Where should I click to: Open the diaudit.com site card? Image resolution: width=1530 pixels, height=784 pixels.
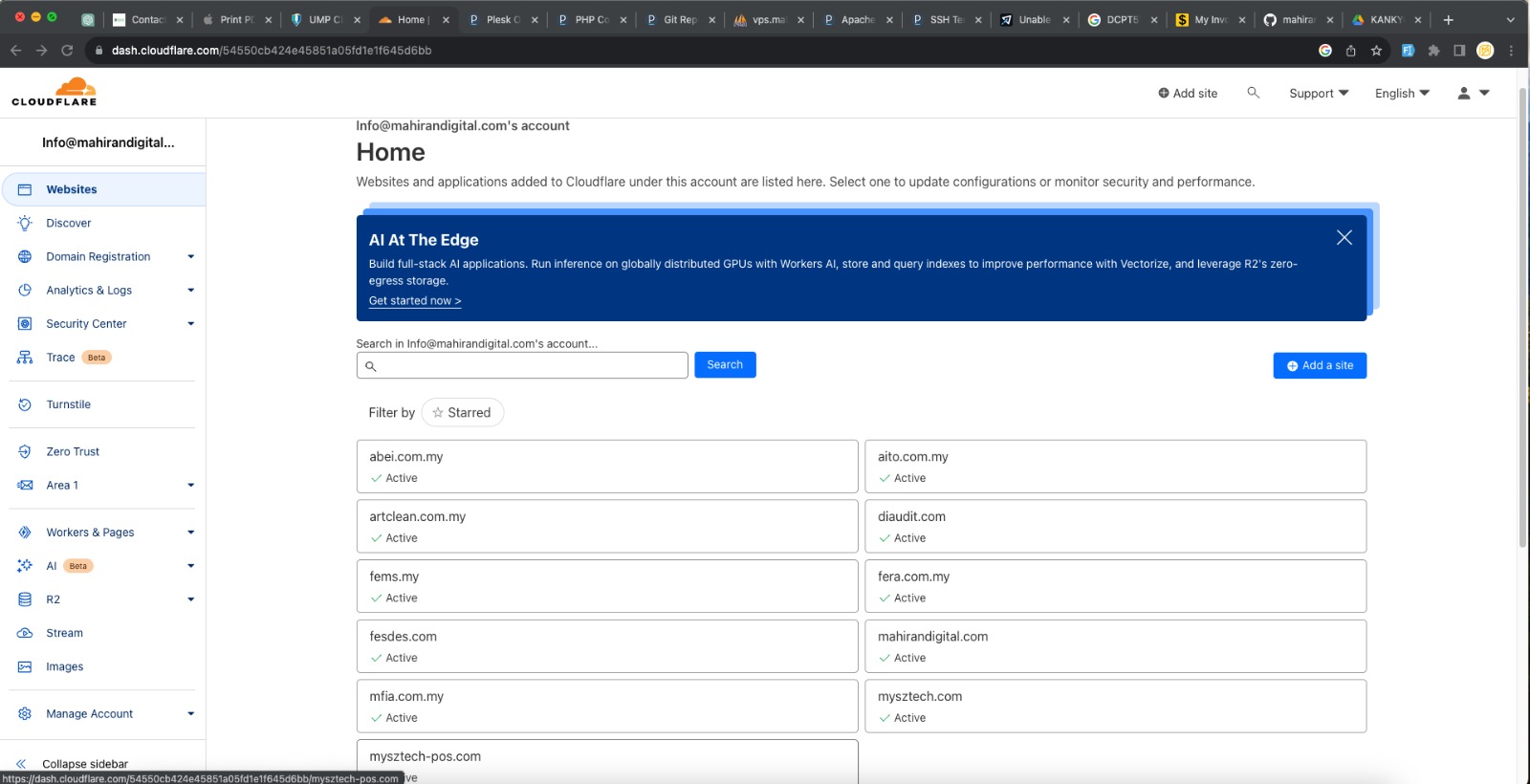(x=1115, y=526)
